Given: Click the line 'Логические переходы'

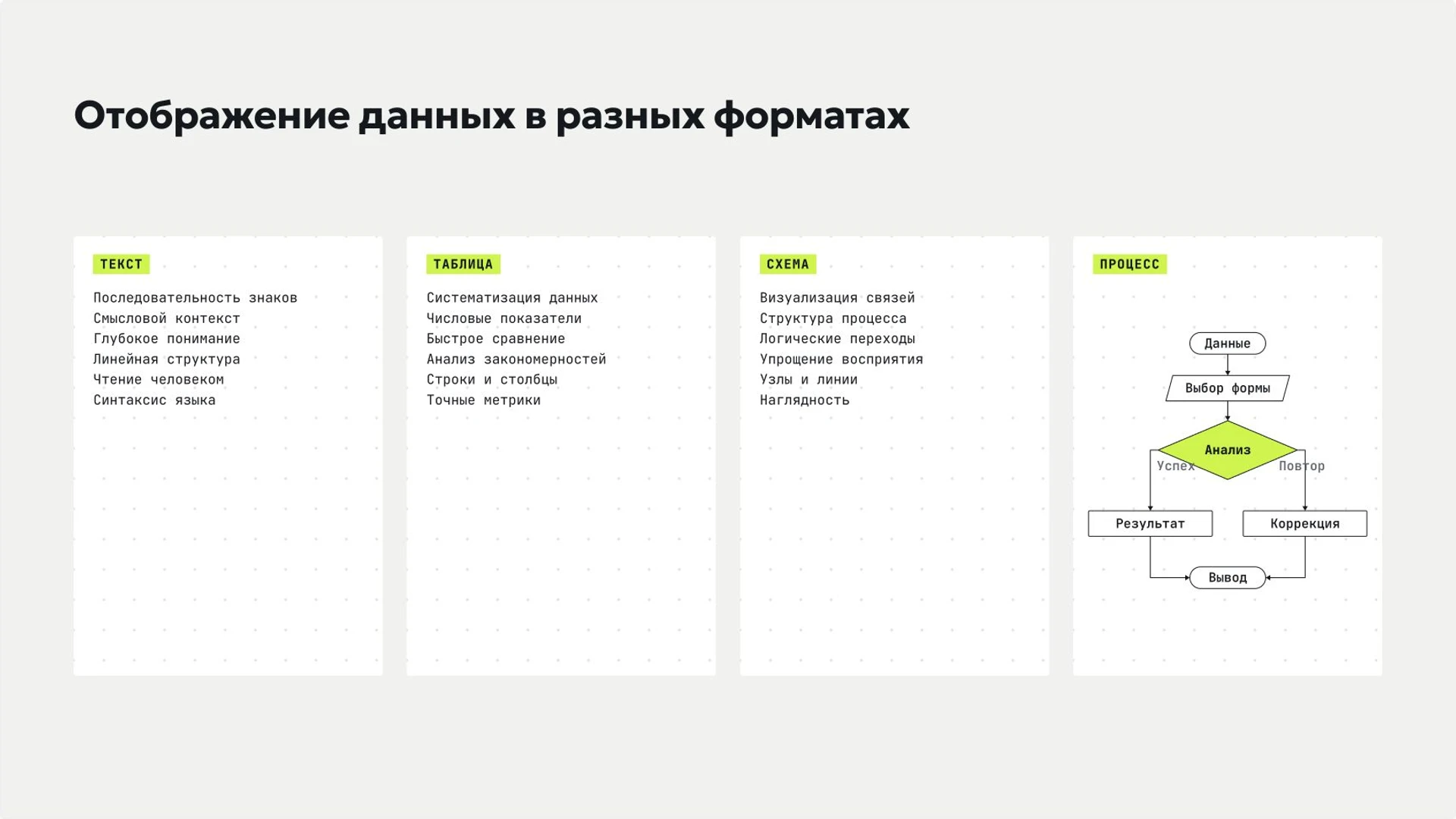Looking at the screenshot, I should click(837, 339).
